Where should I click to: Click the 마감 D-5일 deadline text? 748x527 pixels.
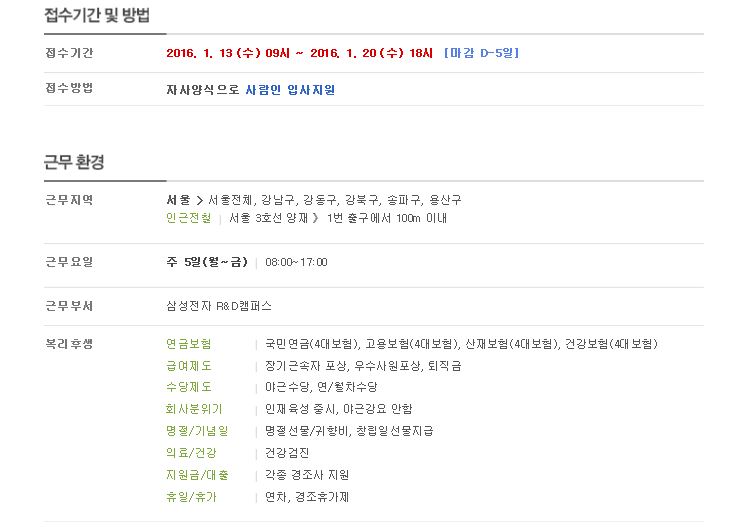pyautogui.click(x=481, y=53)
